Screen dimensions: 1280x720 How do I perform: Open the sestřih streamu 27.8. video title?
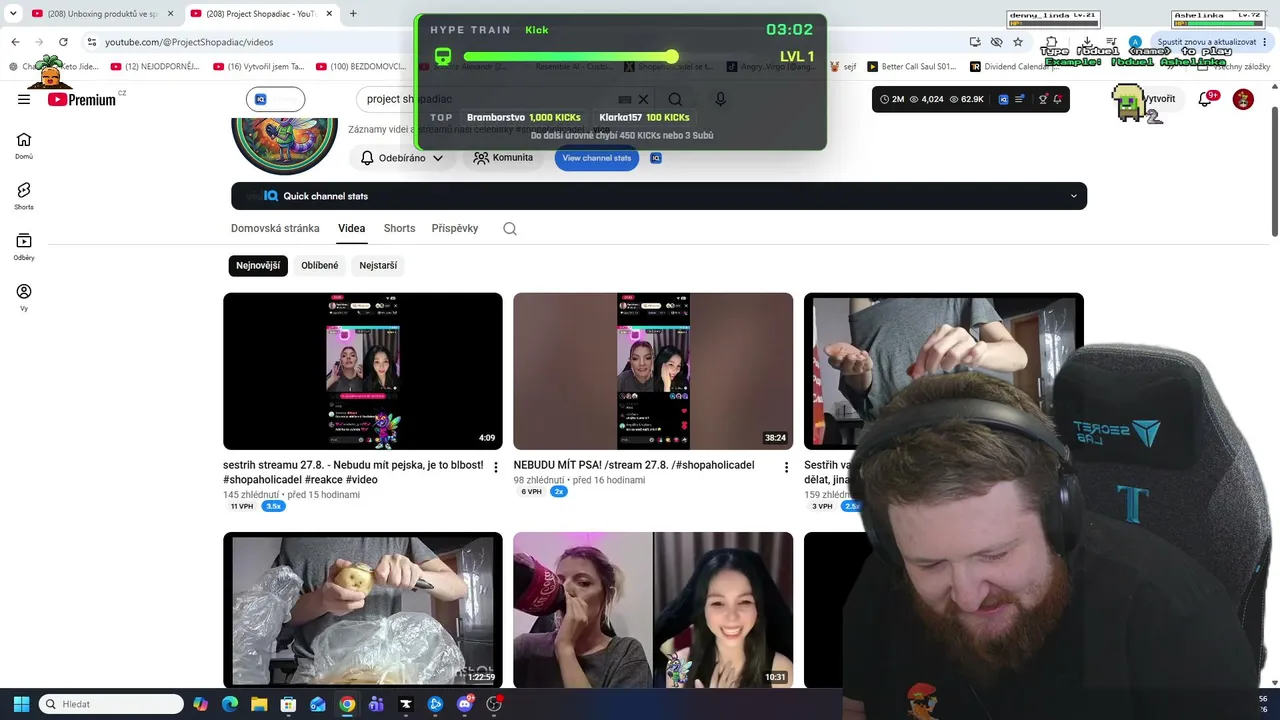point(353,472)
